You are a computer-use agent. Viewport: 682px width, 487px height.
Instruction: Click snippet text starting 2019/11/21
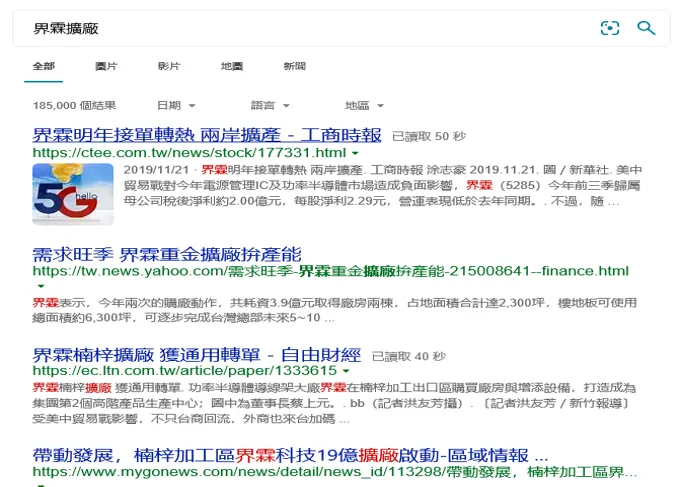coord(383,186)
